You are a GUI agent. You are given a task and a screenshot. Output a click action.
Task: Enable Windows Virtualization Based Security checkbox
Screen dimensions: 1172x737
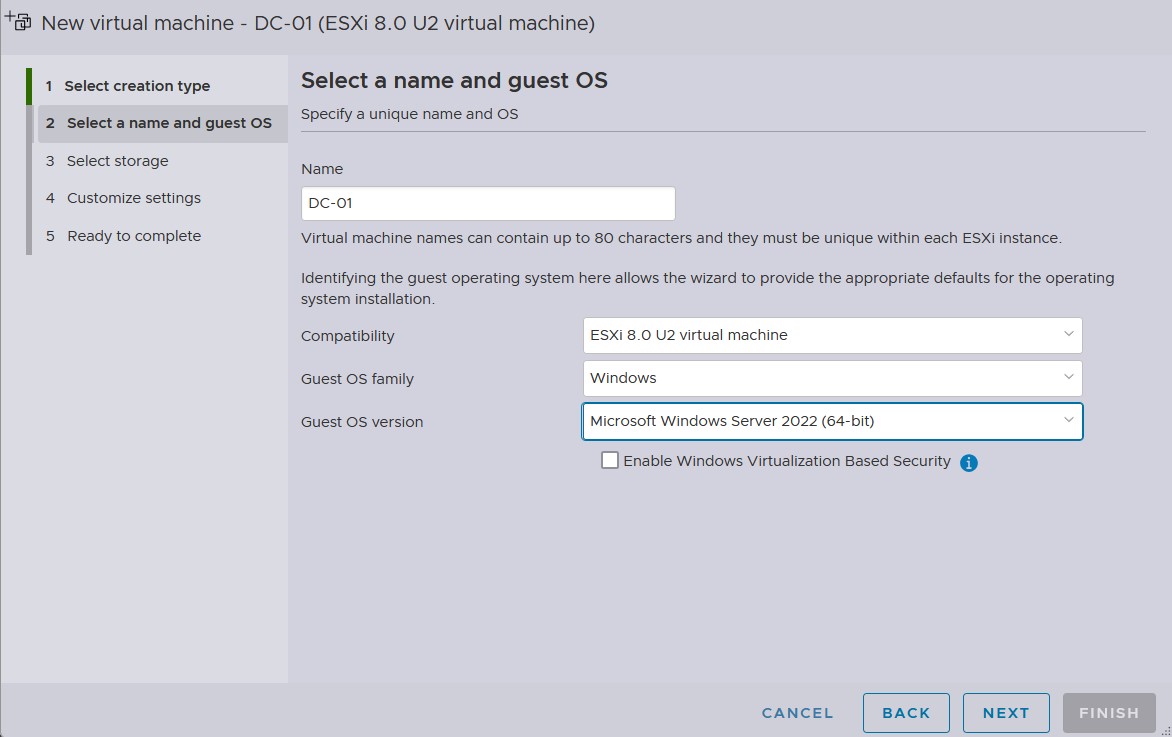tap(610, 461)
